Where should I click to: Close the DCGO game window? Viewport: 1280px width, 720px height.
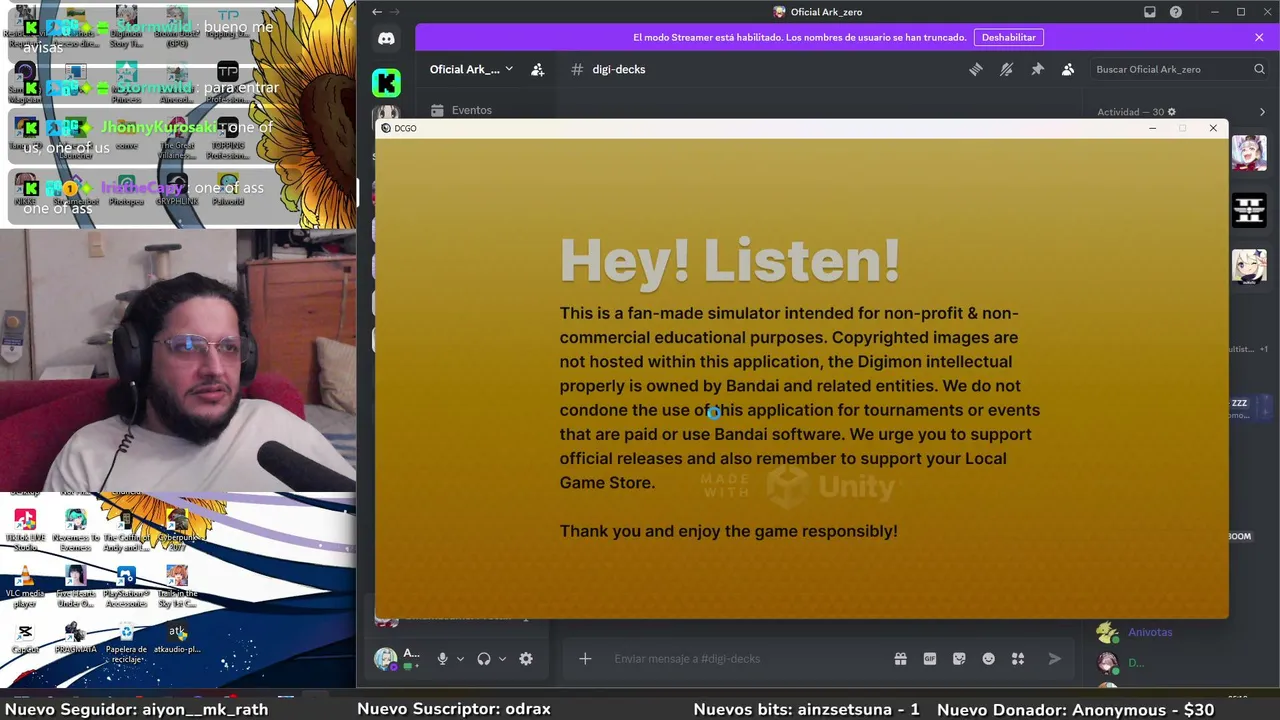point(1213,128)
